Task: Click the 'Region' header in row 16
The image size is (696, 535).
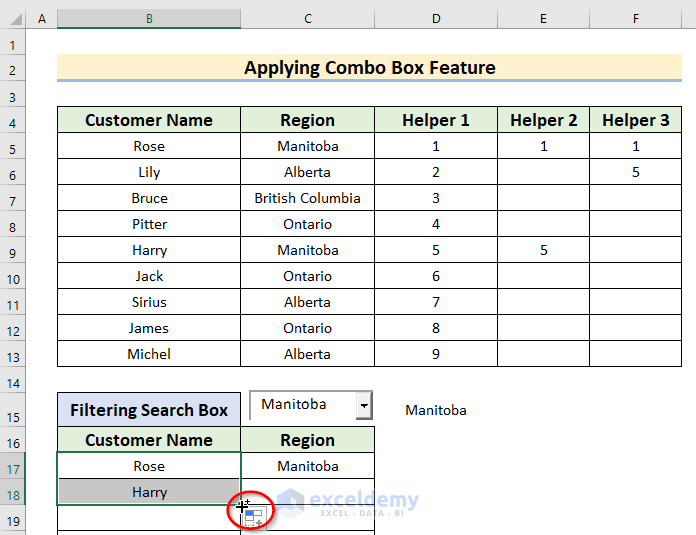Action: (x=308, y=440)
